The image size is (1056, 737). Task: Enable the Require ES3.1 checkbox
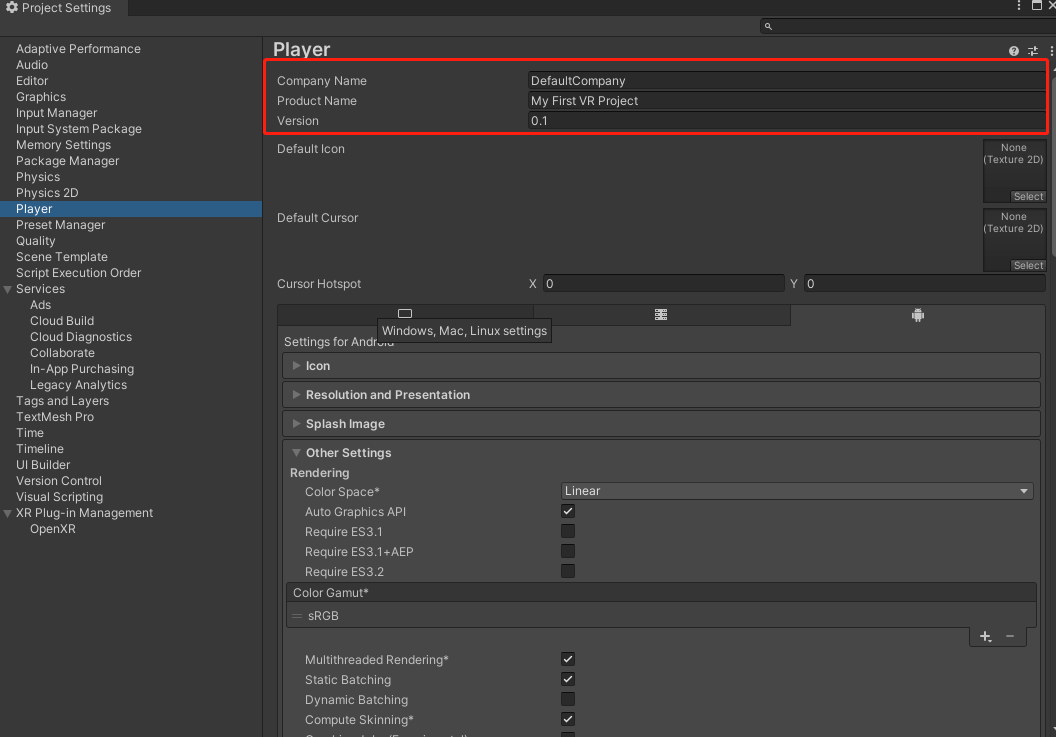click(x=568, y=531)
